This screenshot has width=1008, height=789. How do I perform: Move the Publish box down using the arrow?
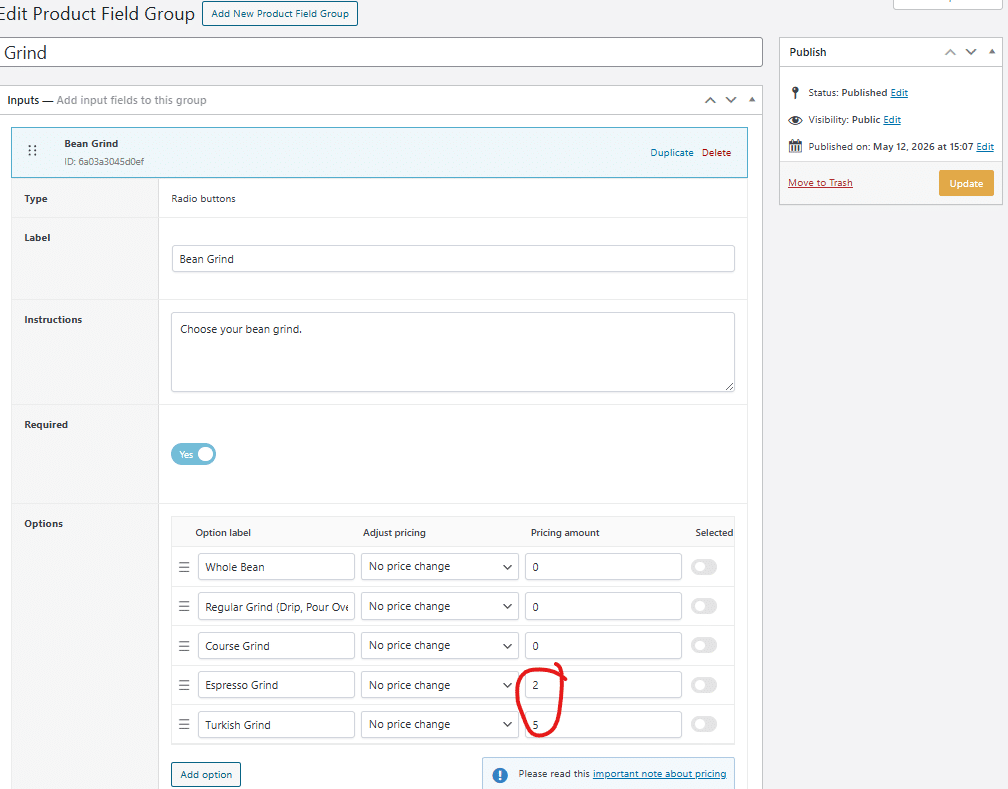click(x=971, y=52)
